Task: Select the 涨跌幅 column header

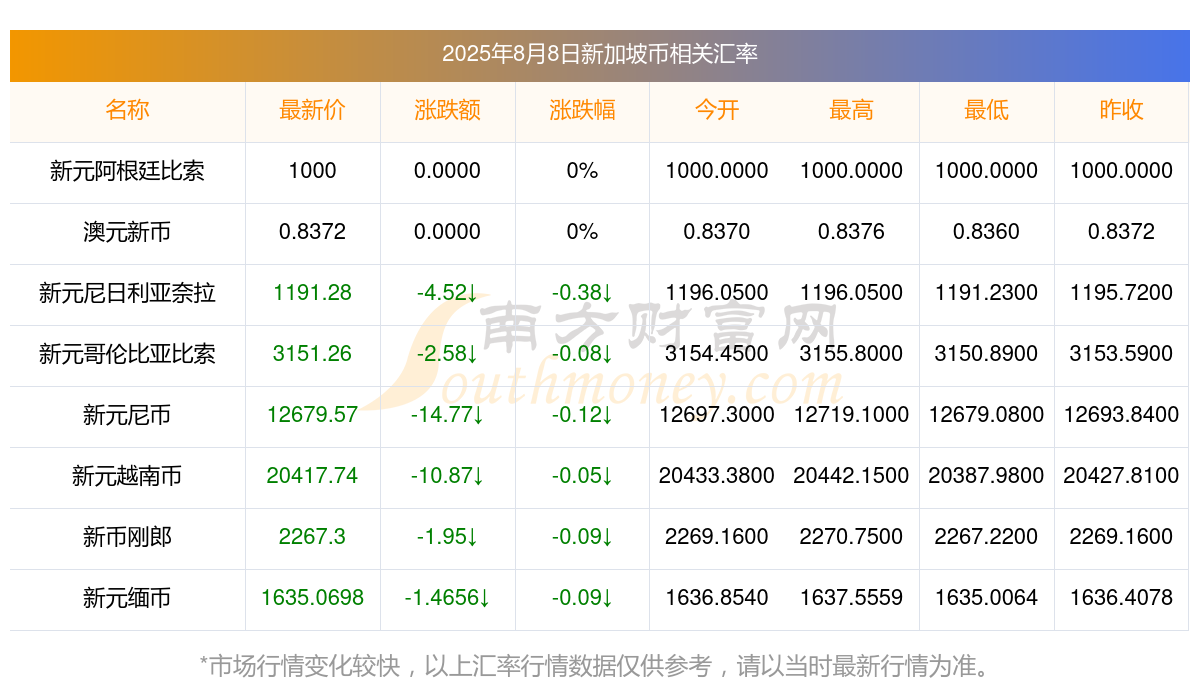Action: (x=582, y=110)
